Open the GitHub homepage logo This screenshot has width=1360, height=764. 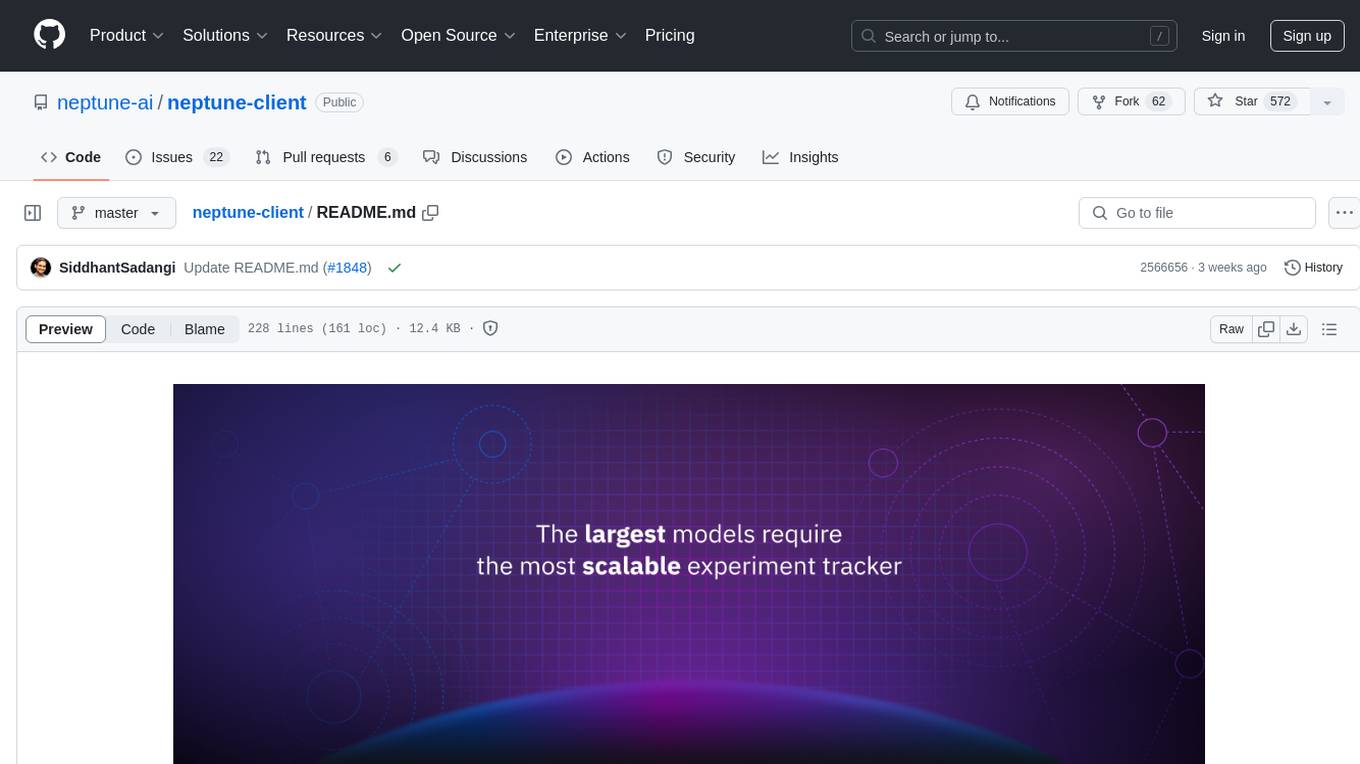49,35
